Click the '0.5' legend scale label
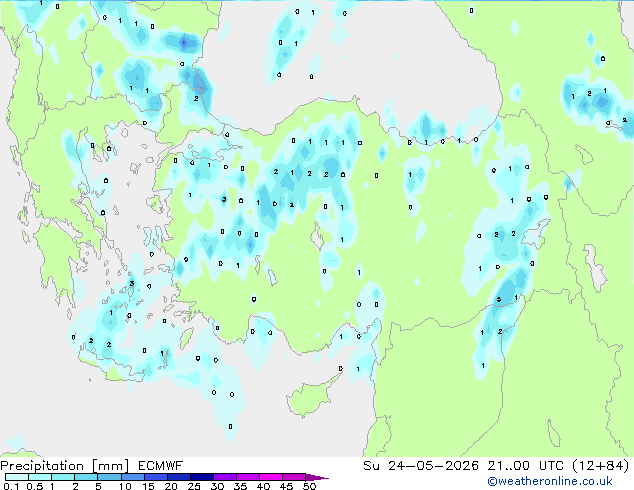Screen dimensions: 634x490 coord(34,486)
